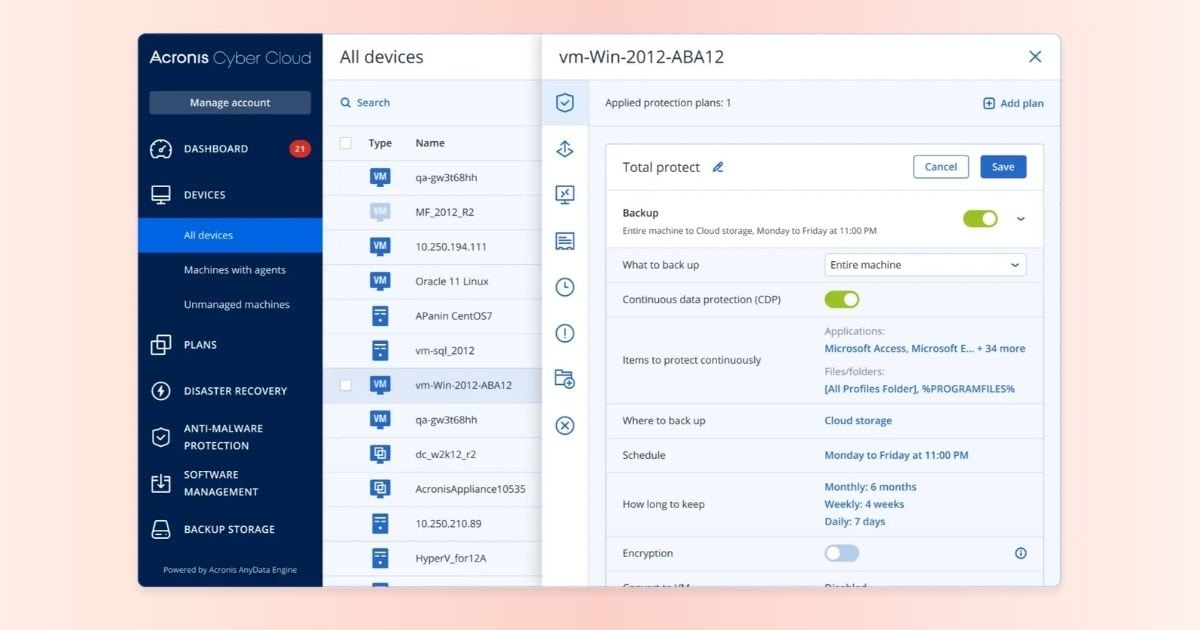Edit plan name with pencil icon
Viewport: 1200px width, 630px height.
(x=717, y=167)
